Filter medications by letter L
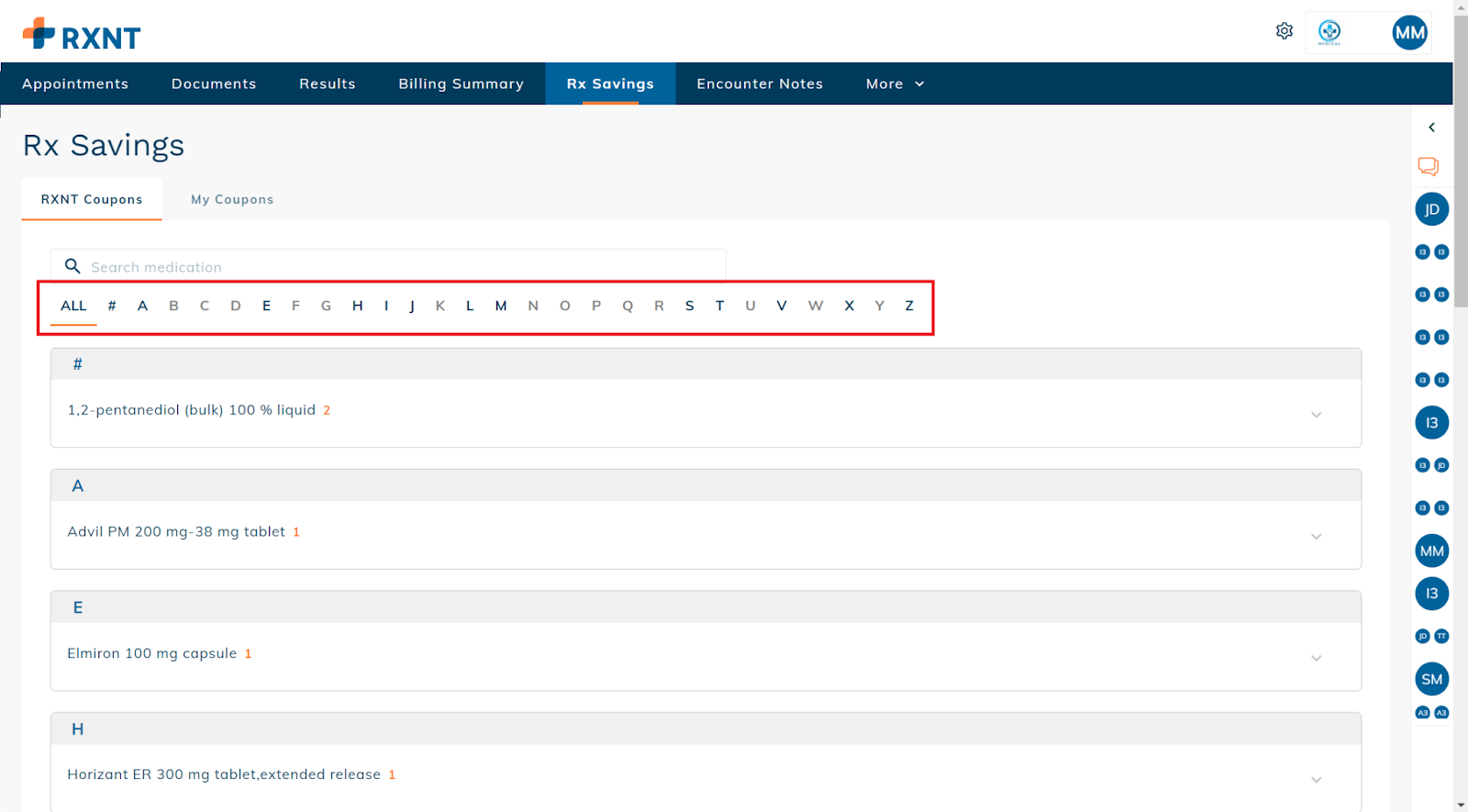The image size is (1468, 812). click(x=470, y=306)
